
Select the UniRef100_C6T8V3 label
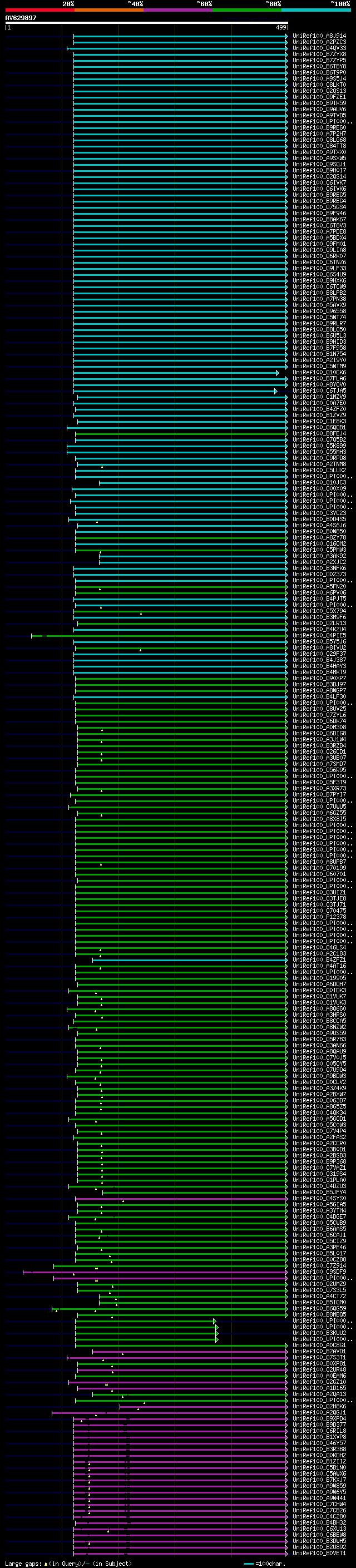pyautogui.click(x=319, y=225)
